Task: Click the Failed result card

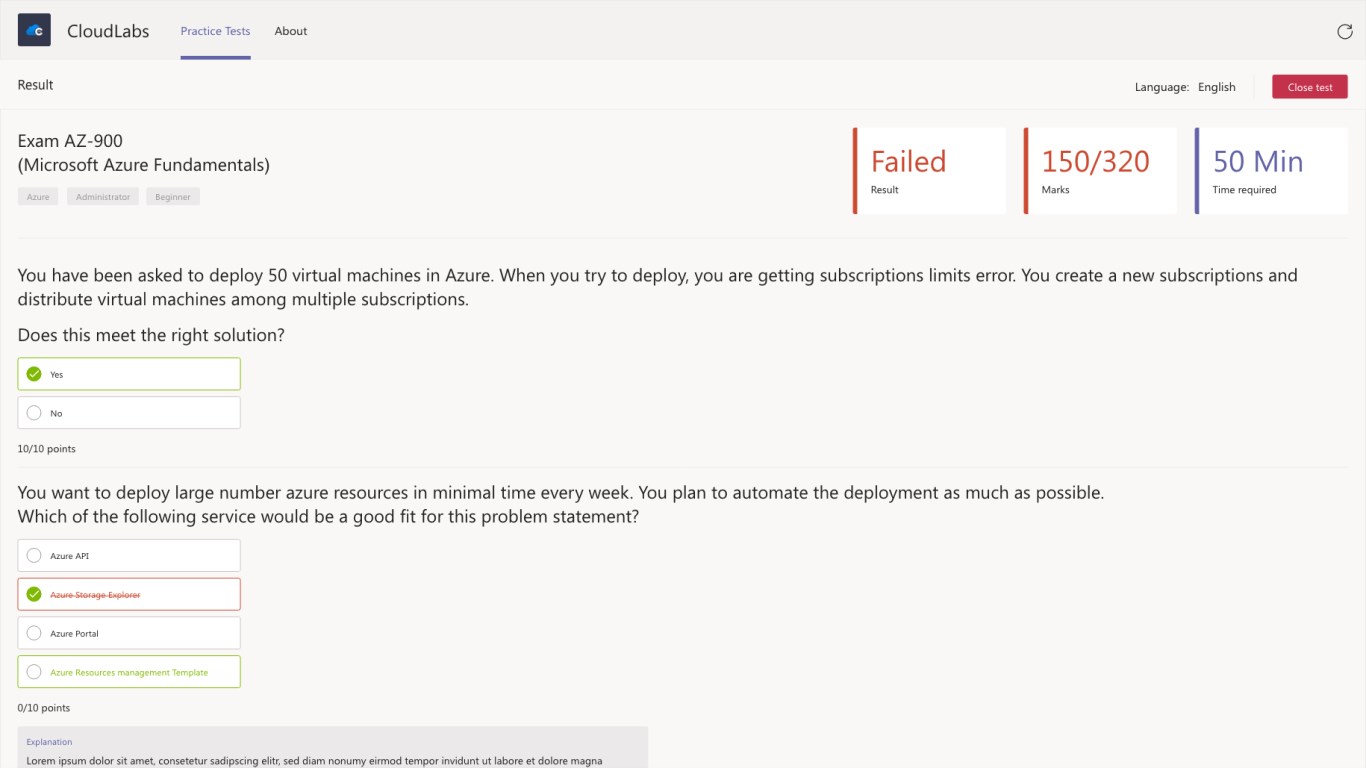Action: click(930, 171)
